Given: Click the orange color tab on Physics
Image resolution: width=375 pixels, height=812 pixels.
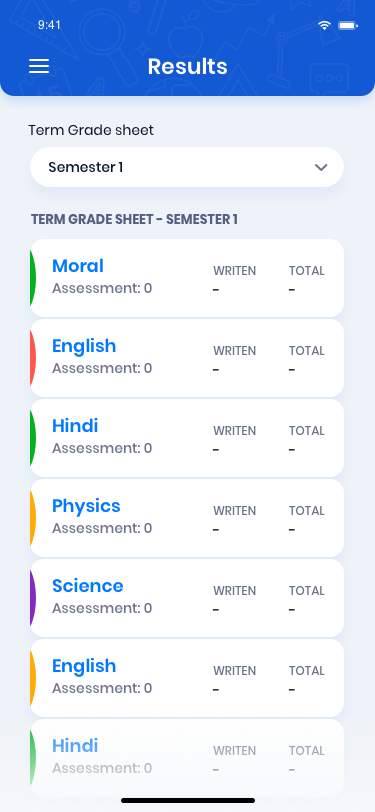Looking at the screenshot, I should coord(33,518).
